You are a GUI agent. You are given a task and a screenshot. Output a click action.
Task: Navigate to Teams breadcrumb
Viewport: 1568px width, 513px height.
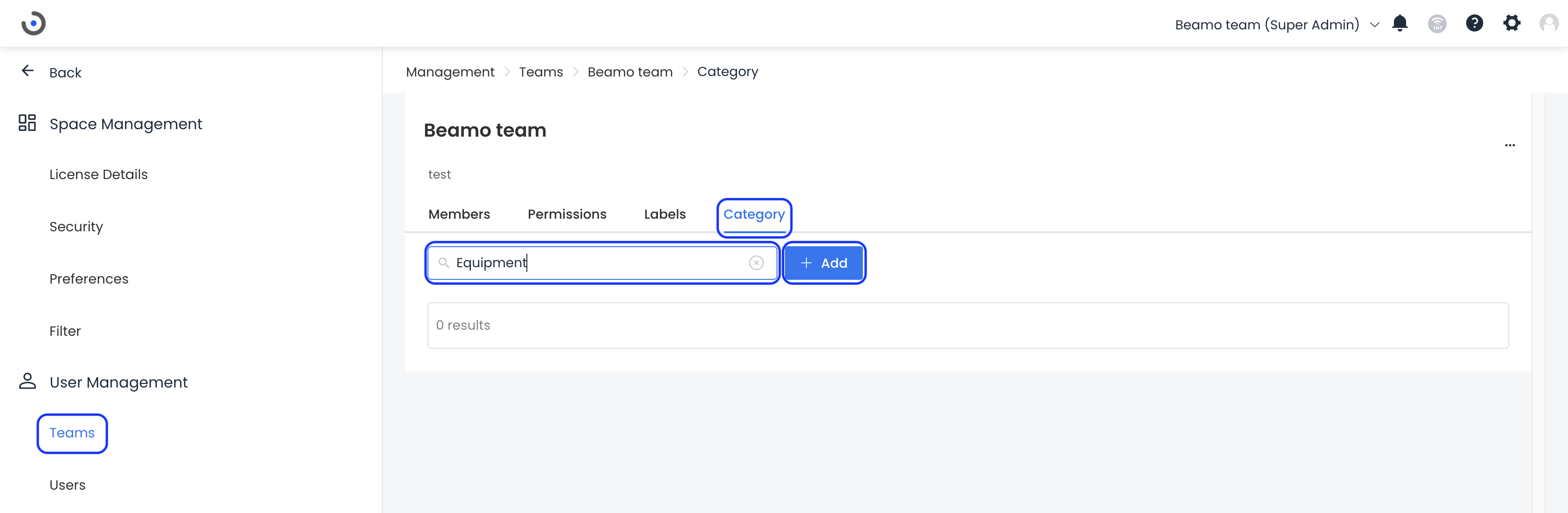pos(540,72)
